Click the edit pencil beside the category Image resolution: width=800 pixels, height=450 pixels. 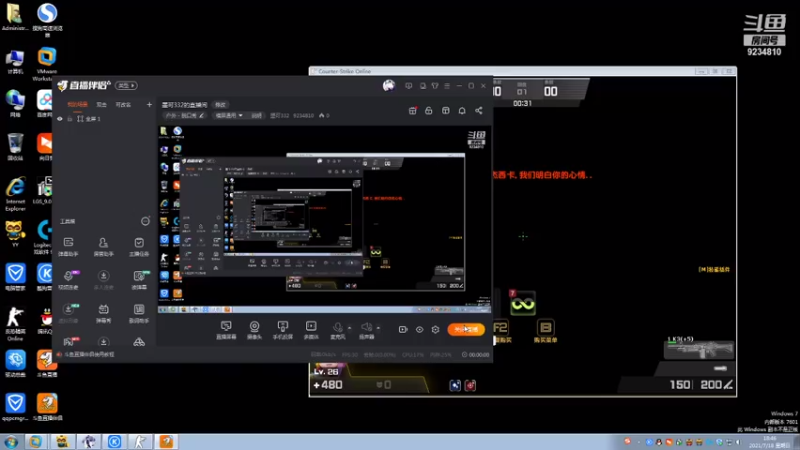(x=202, y=115)
